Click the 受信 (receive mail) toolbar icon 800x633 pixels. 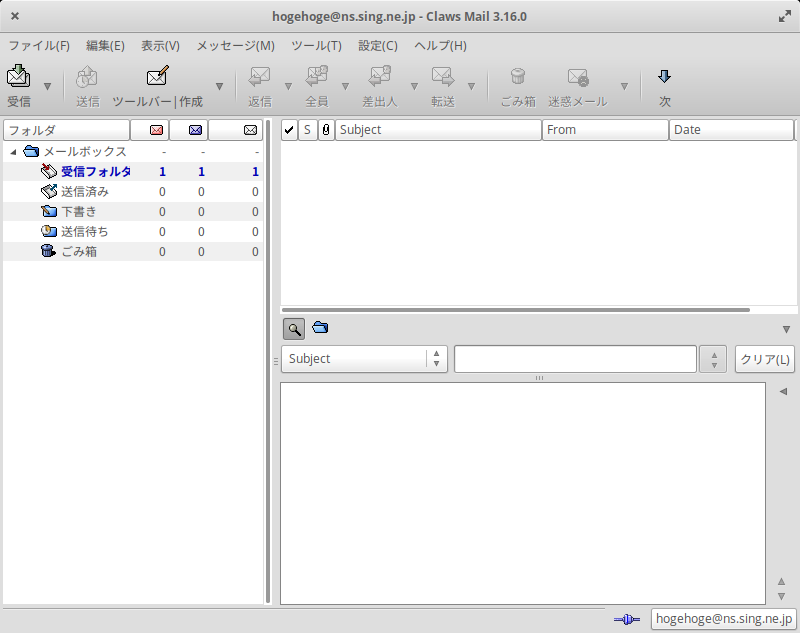click(x=18, y=77)
